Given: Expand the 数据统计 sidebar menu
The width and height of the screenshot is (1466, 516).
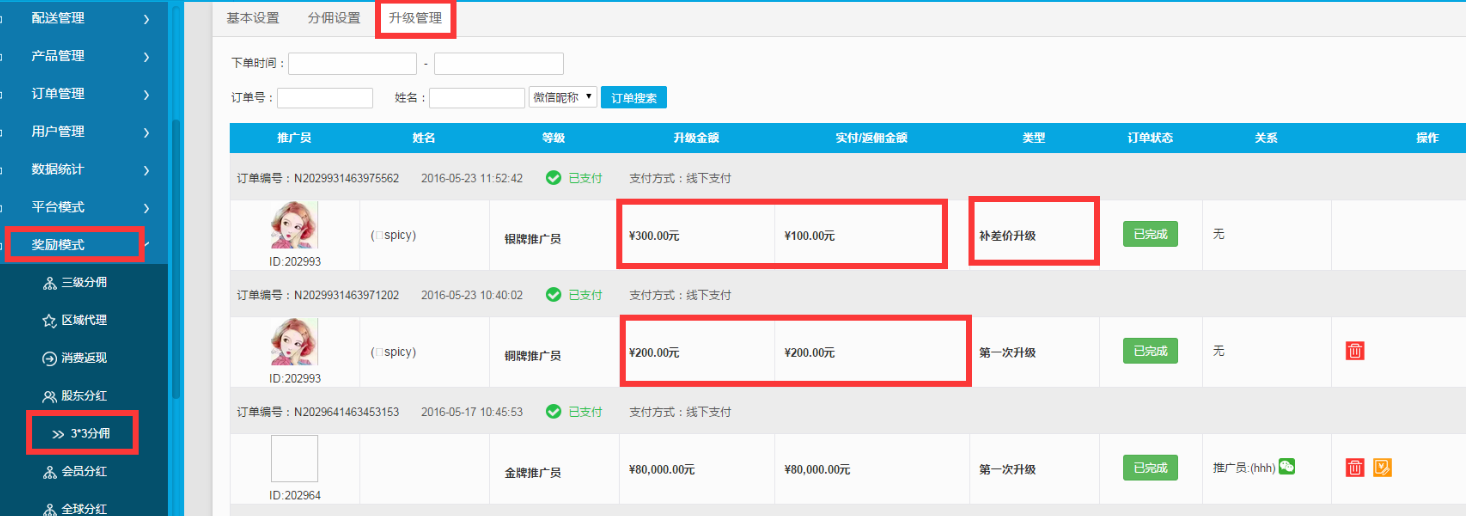Looking at the screenshot, I should point(82,170).
